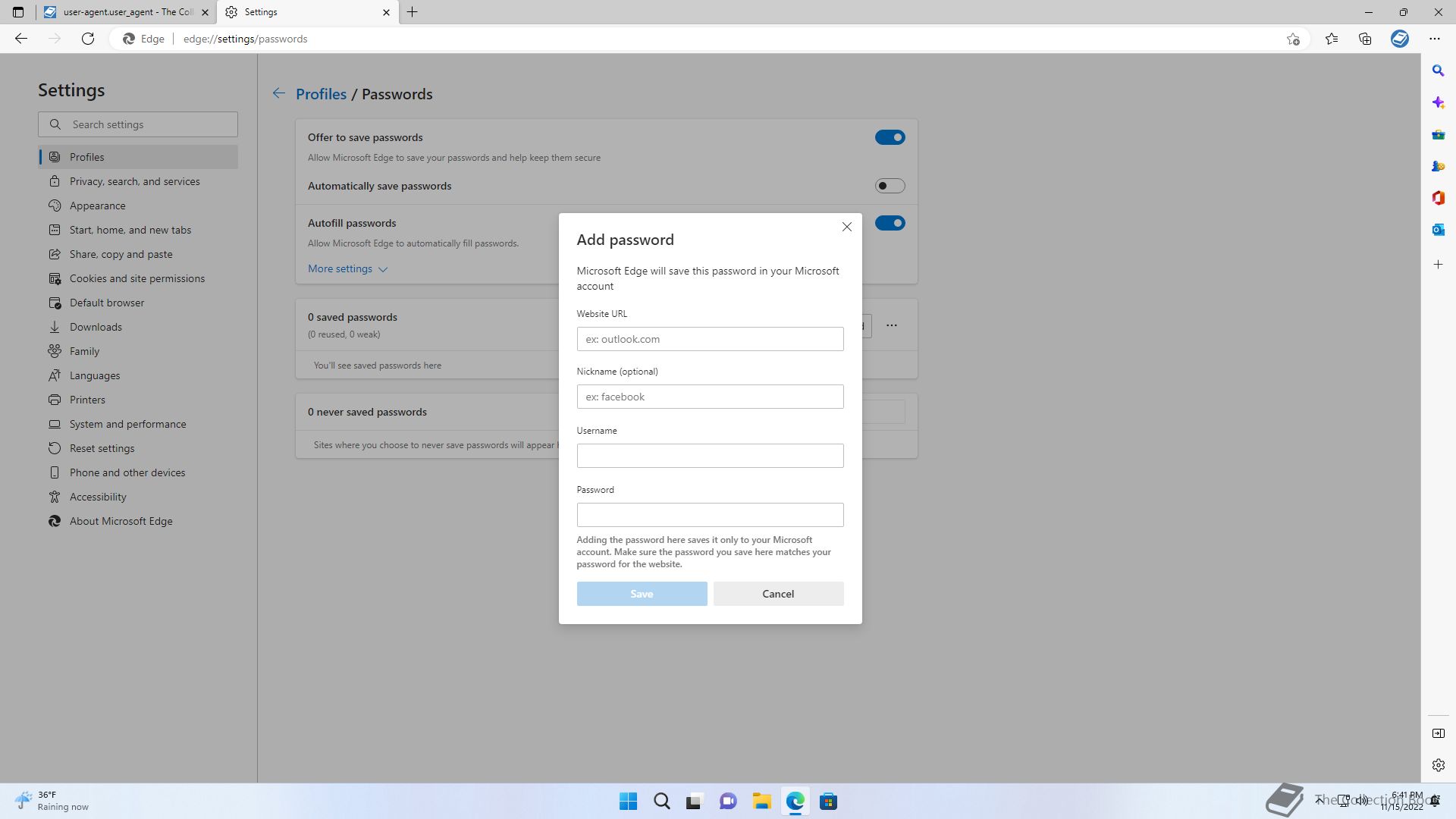Image resolution: width=1456 pixels, height=819 pixels.
Task: Open tab actions menu icon
Action: 18,12
